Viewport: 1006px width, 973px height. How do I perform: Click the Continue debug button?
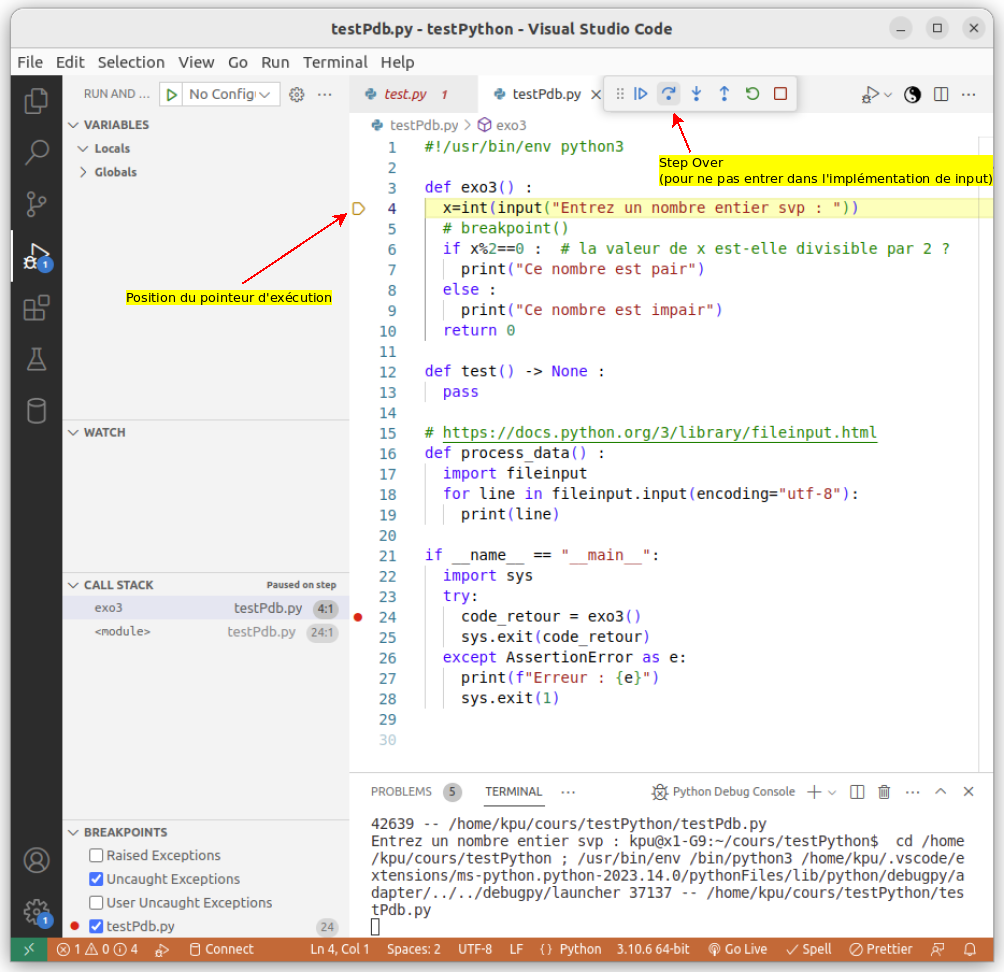[642, 94]
